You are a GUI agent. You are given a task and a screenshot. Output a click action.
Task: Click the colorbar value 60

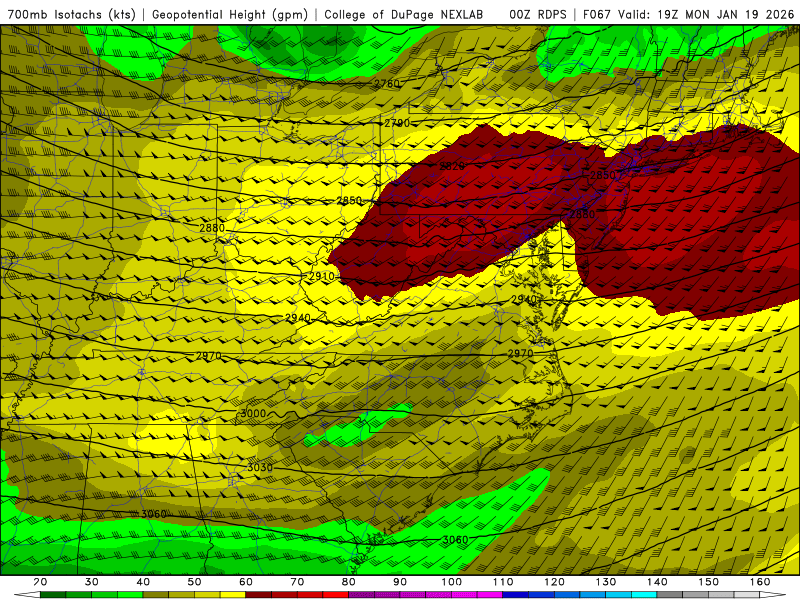(246, 582)
